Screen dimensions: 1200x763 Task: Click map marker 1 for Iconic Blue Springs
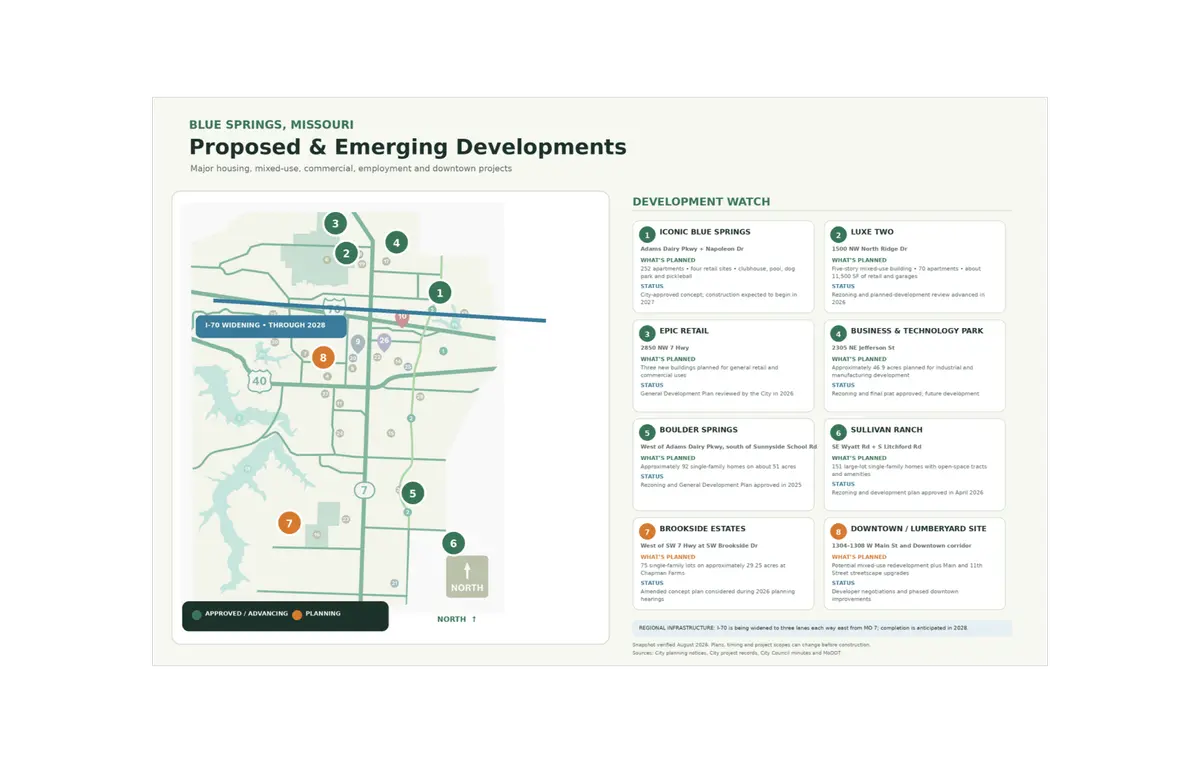[440, 292]
